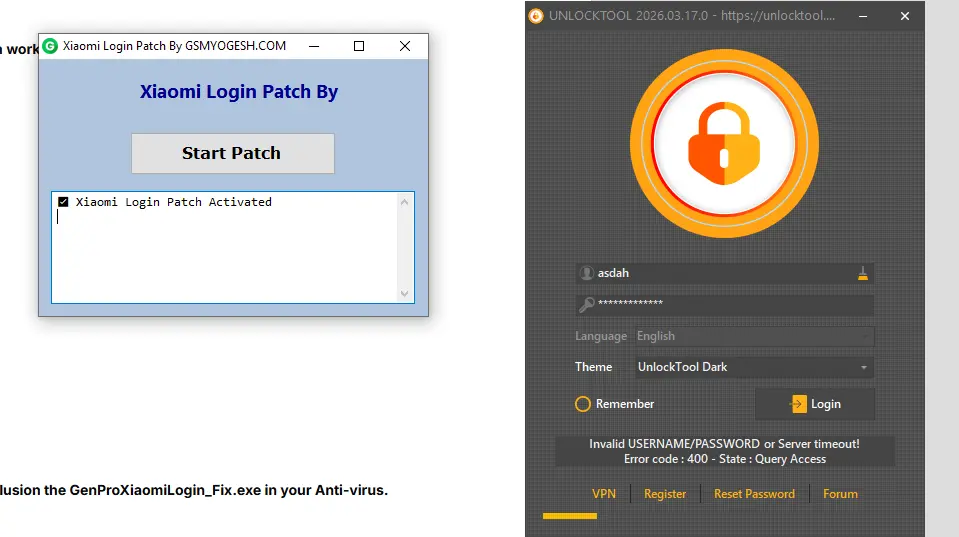Minimize the Xiaomi Login Patch window
959x537 pixels.
pyautogui.click(x=314, y=46)
